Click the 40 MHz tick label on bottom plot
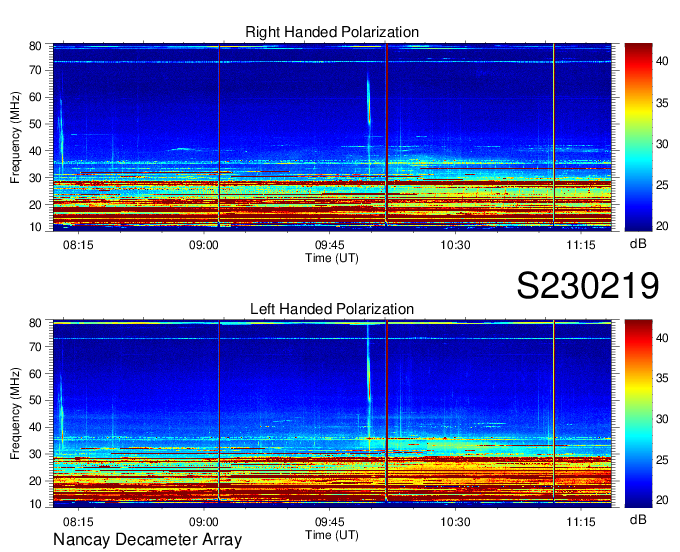Image resolution: width=680 pixels, height=552 pixels. click(35, 428)
